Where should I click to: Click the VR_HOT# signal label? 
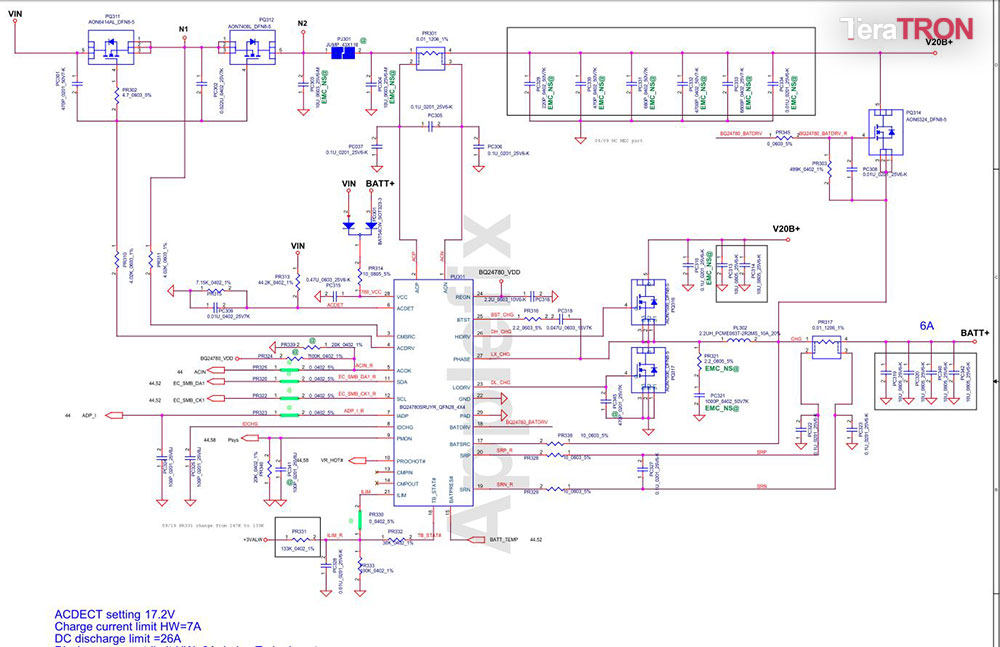(332, 460)
